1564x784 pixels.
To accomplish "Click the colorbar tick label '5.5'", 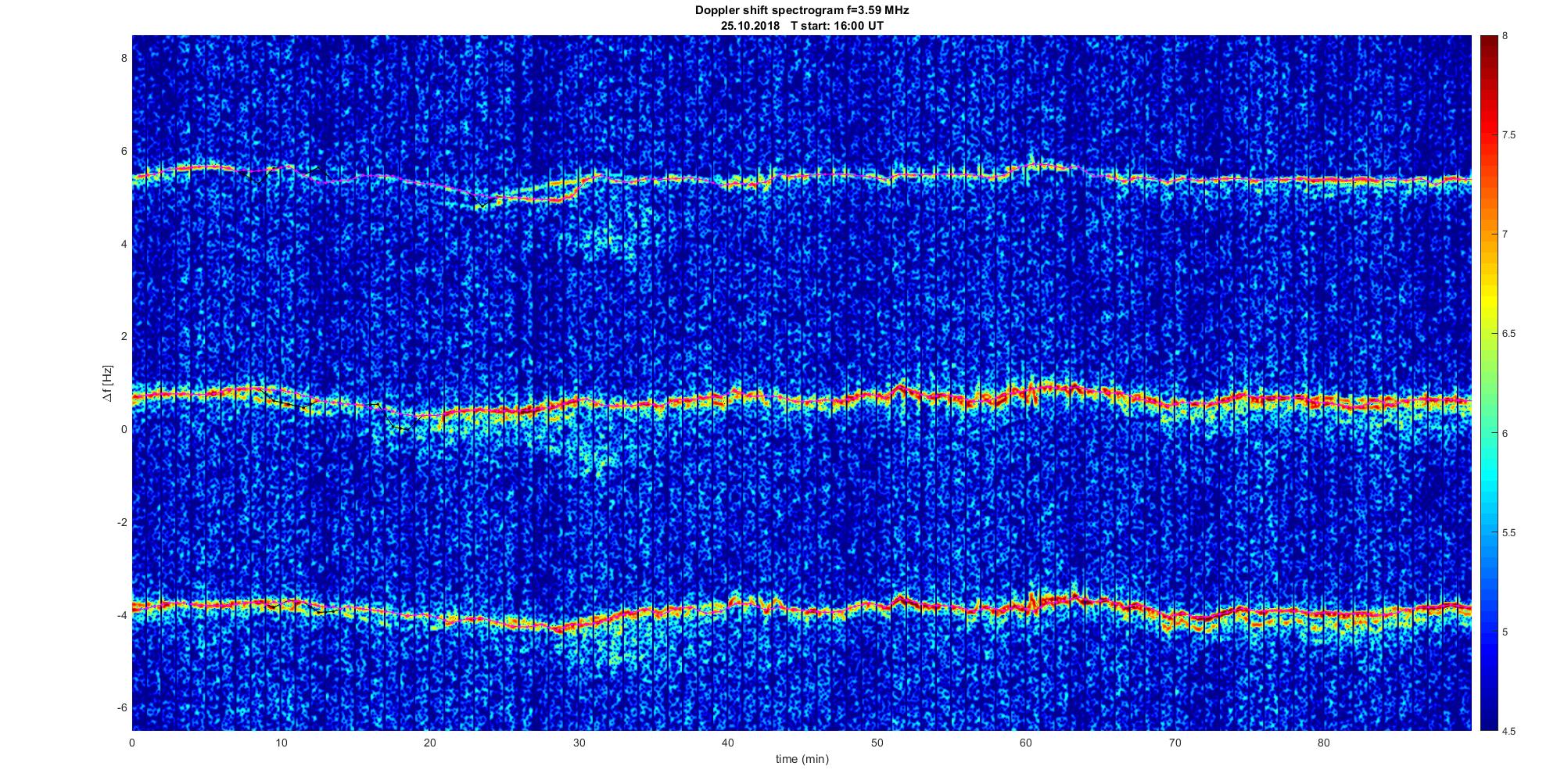I will (1508, 532).
